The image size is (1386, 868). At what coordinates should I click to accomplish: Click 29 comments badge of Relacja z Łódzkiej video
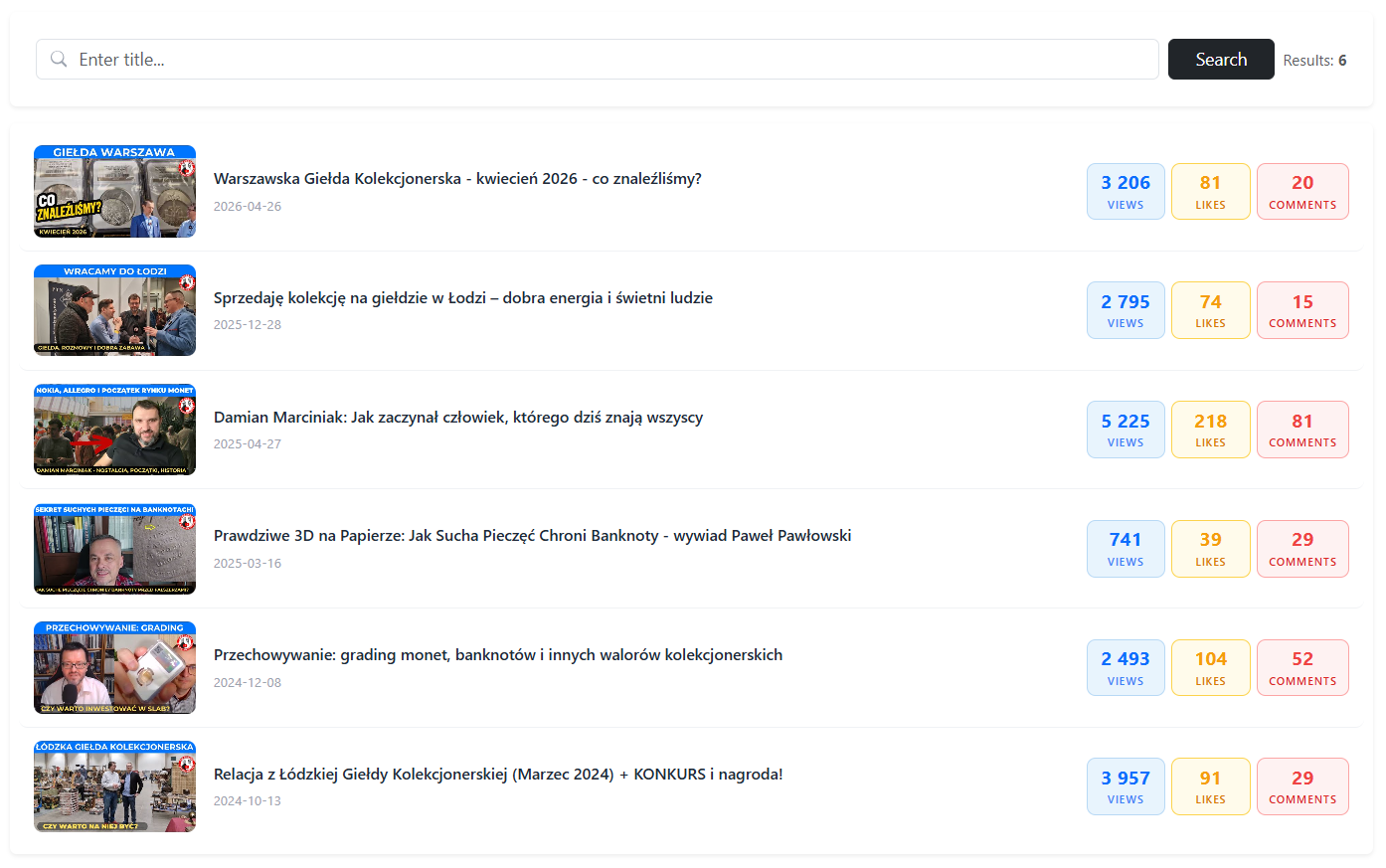[1302, 786]
